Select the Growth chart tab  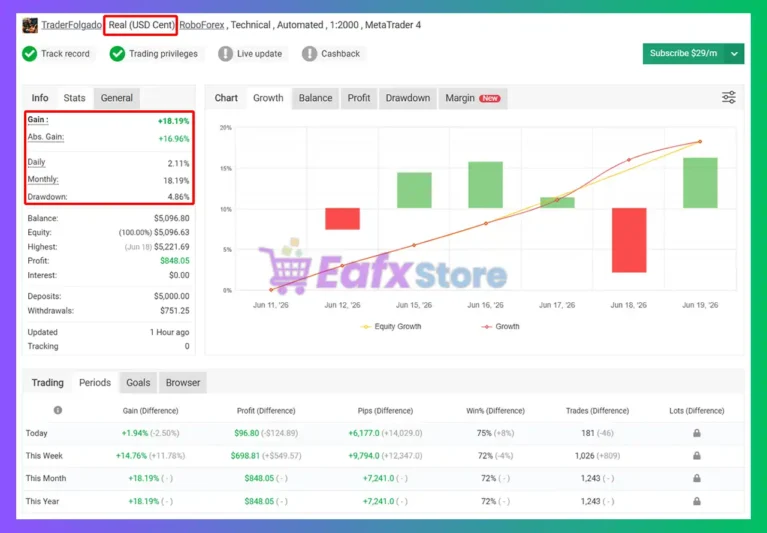click(268, 98)
